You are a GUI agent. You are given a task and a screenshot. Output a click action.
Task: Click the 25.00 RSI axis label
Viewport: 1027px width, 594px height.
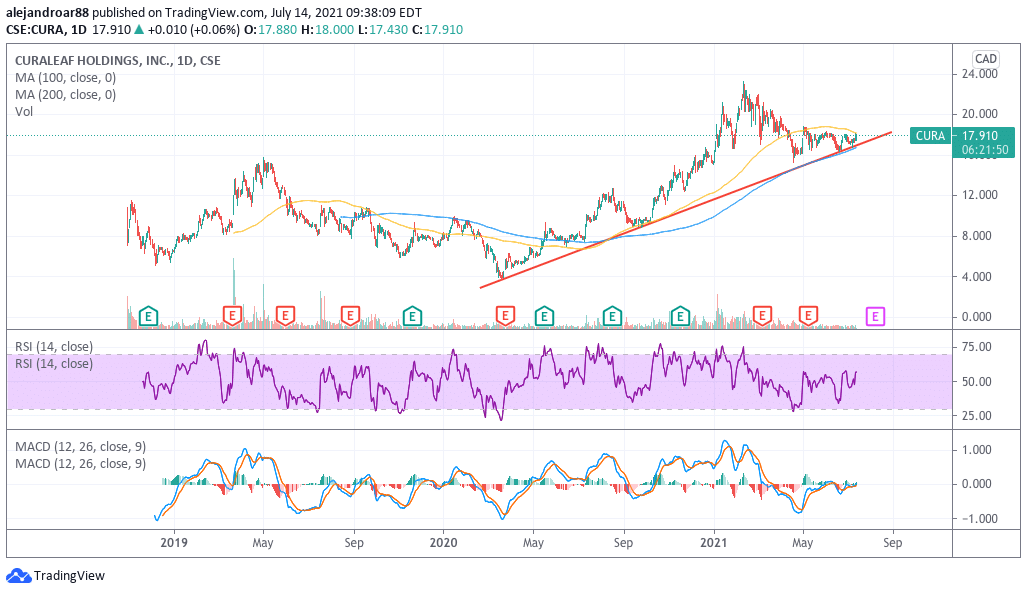[x=976, y=415]
